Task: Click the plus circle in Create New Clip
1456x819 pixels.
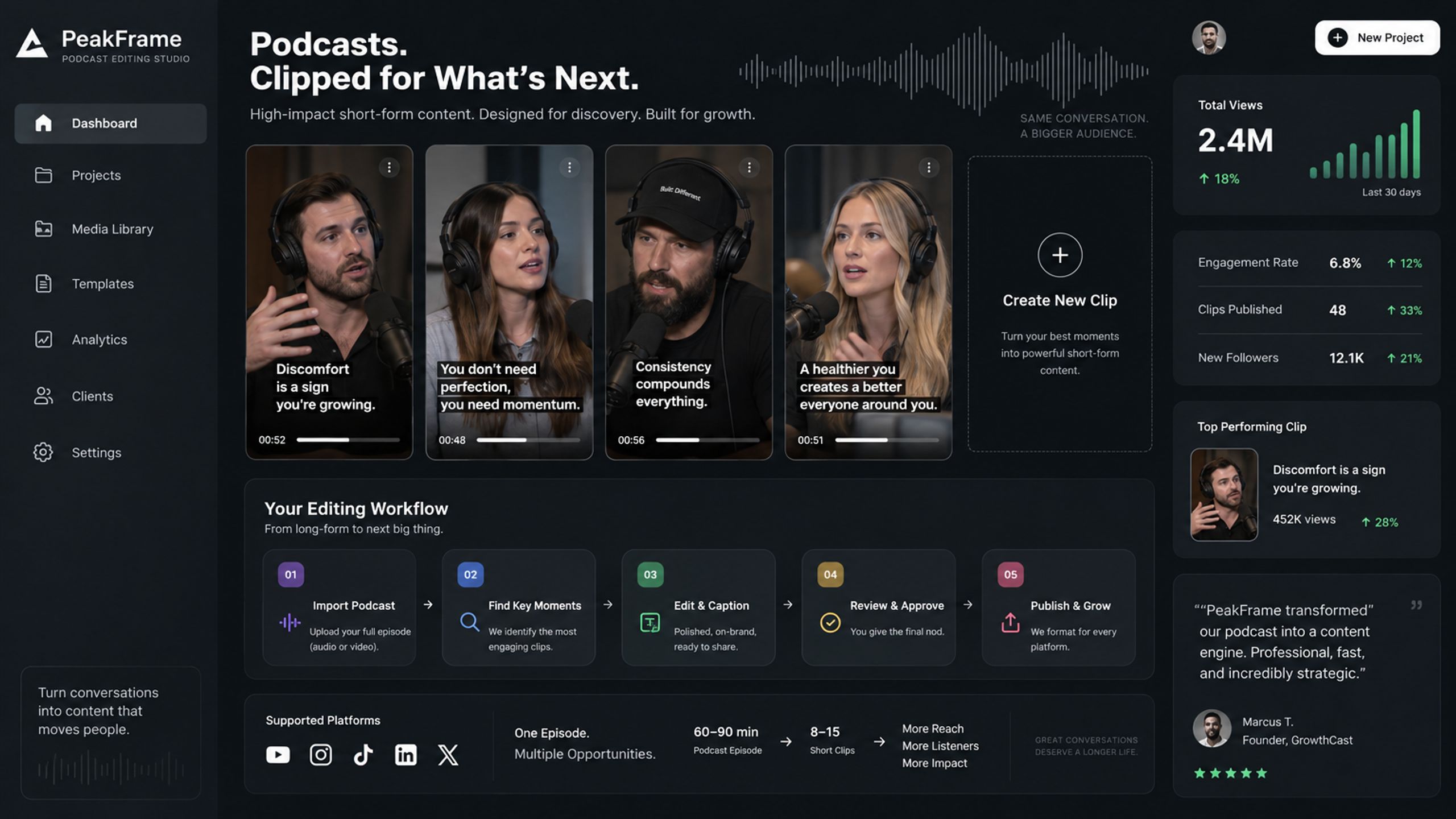Action: (1060, 255)
